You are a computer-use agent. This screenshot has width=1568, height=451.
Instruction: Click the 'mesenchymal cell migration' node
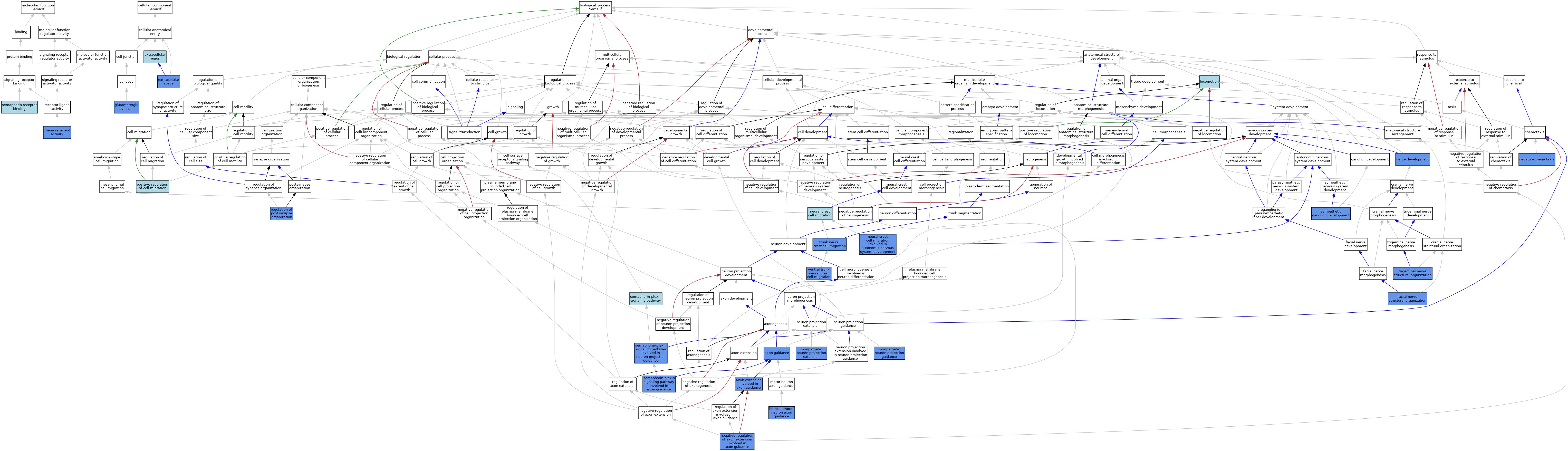(x=112, y=186)
